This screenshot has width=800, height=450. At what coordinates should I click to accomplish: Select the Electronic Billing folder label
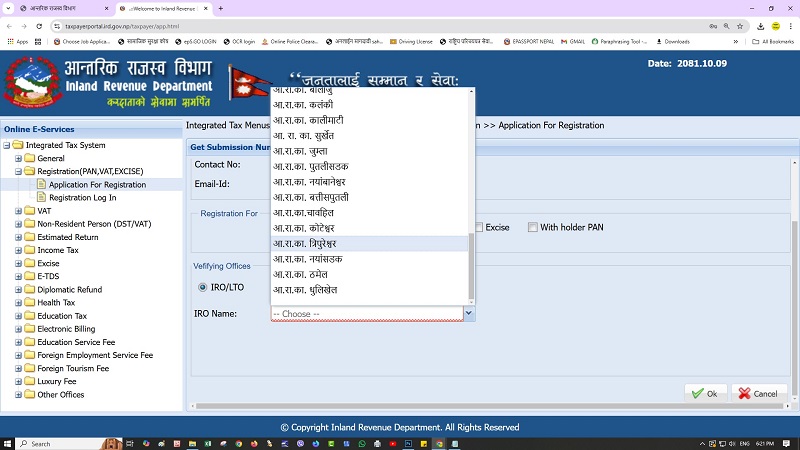click(66, 329)
